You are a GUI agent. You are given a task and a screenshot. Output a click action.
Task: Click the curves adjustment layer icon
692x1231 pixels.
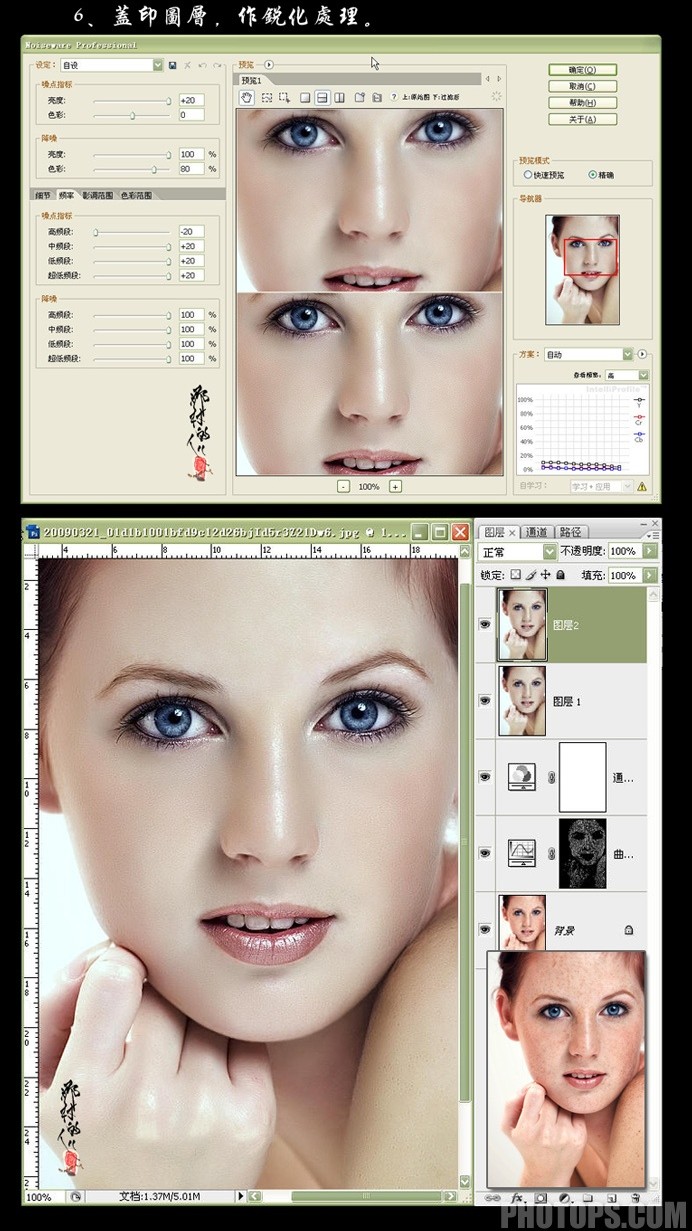pos(521,853)
